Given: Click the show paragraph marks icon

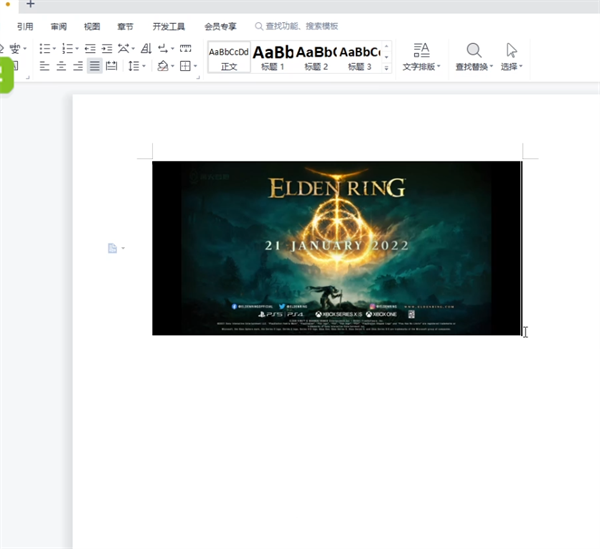Looking at the screenshot, I should (163, 49).
